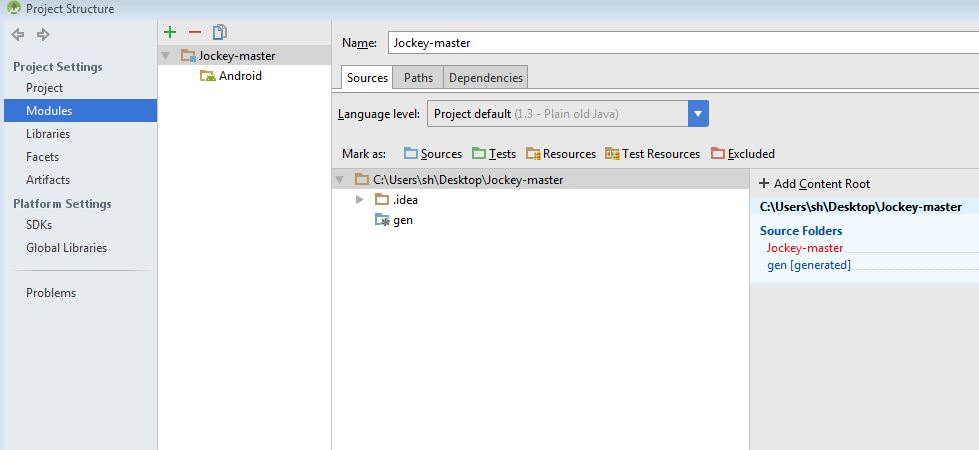Click the green plus add module icon
The width and height of the screenshot is (979, 450).
[170, 33]
